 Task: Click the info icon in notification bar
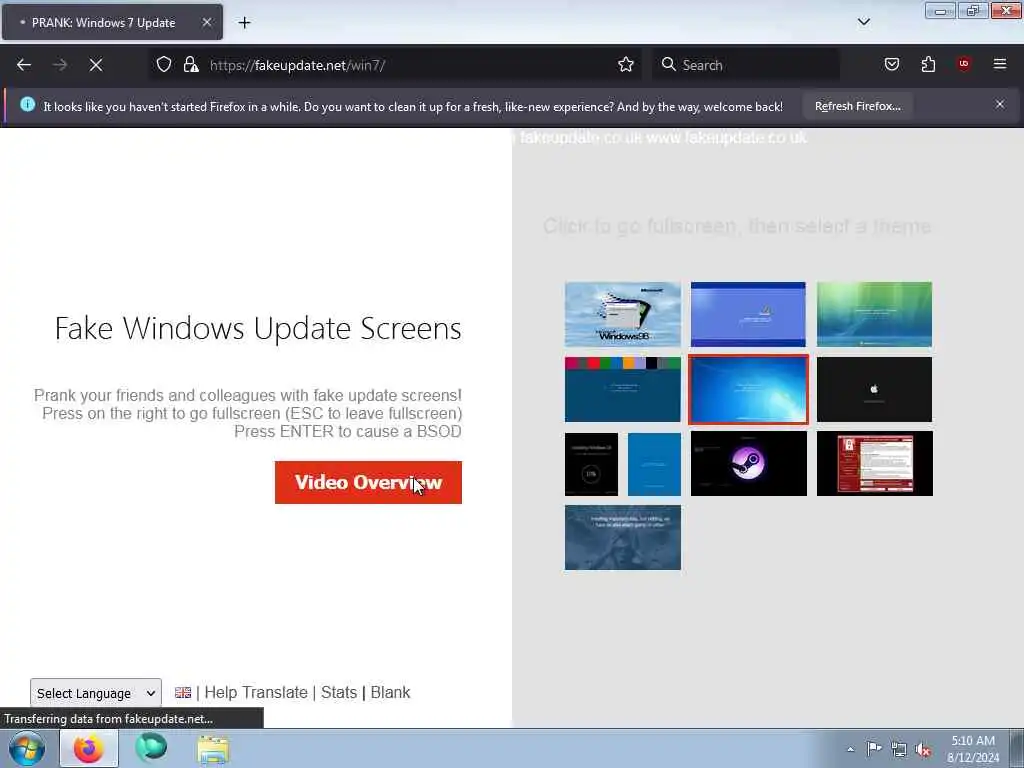pos(27,104)
